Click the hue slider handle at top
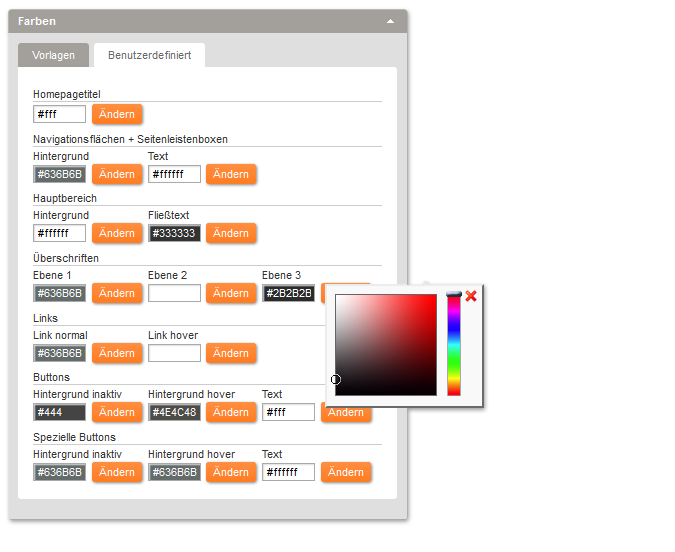The image size is (675, 552). pos(454,294)
